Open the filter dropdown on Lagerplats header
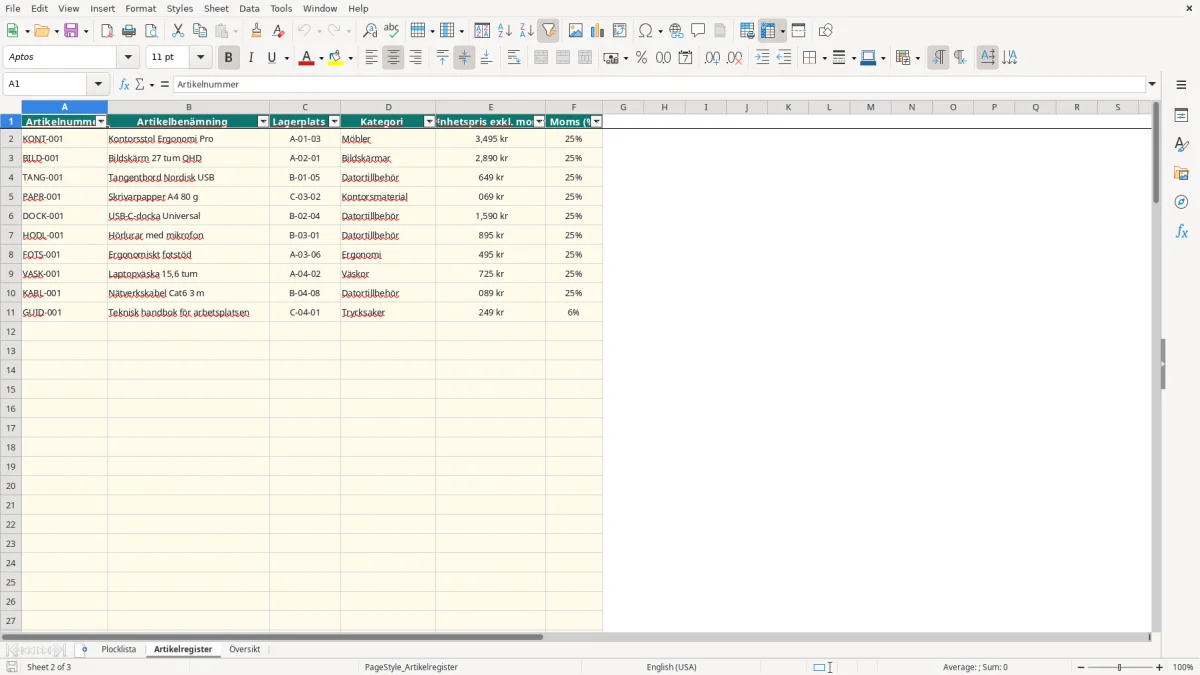This screenshot has width=1200, height=675. click(334, 122)
